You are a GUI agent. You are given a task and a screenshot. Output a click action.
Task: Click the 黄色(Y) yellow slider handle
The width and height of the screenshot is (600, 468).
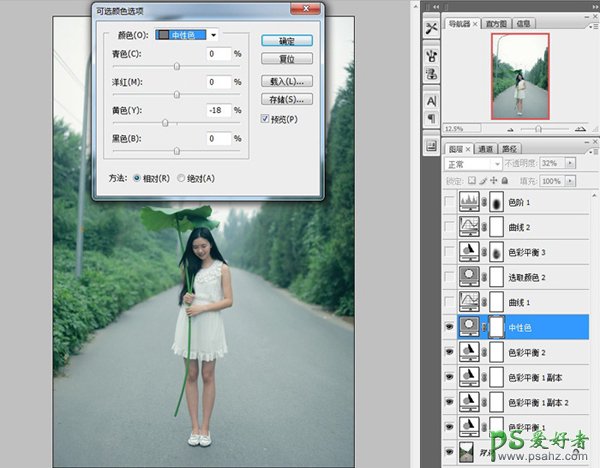(164, 122)
